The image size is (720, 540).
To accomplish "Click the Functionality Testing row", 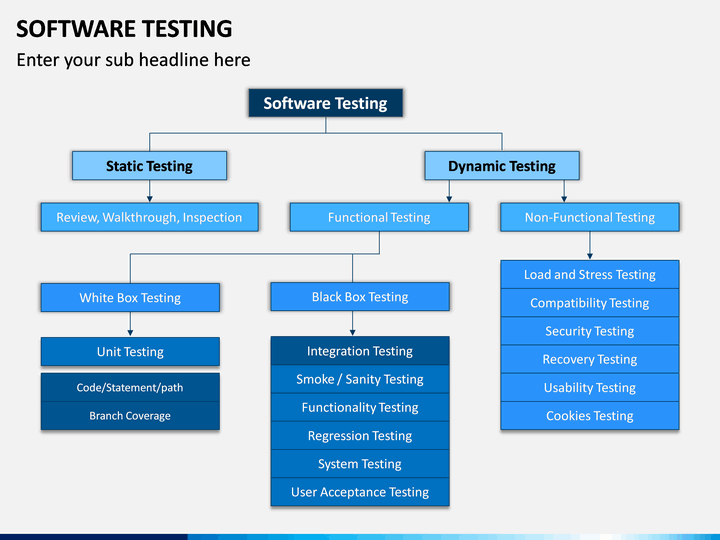I will [x=360, y=407].
